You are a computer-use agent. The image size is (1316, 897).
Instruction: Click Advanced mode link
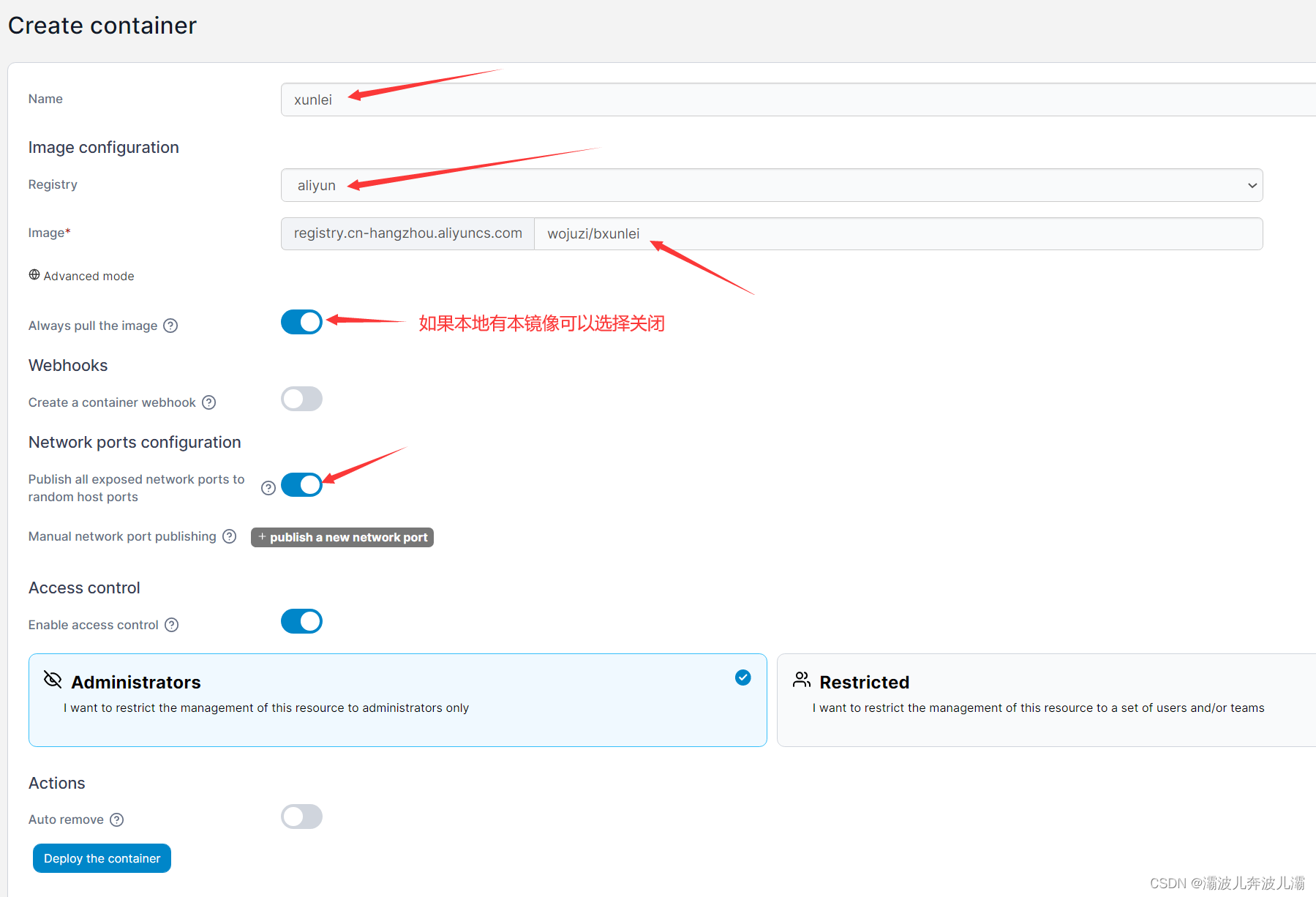(89, 276)
